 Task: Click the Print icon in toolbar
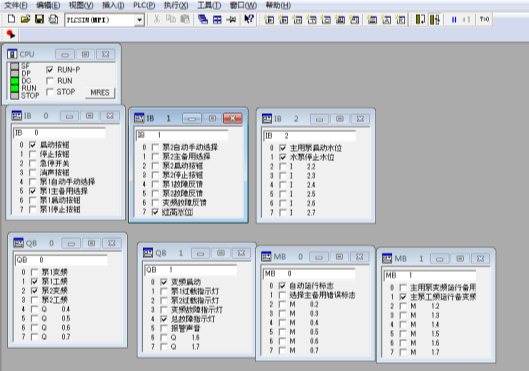(54, 19)
